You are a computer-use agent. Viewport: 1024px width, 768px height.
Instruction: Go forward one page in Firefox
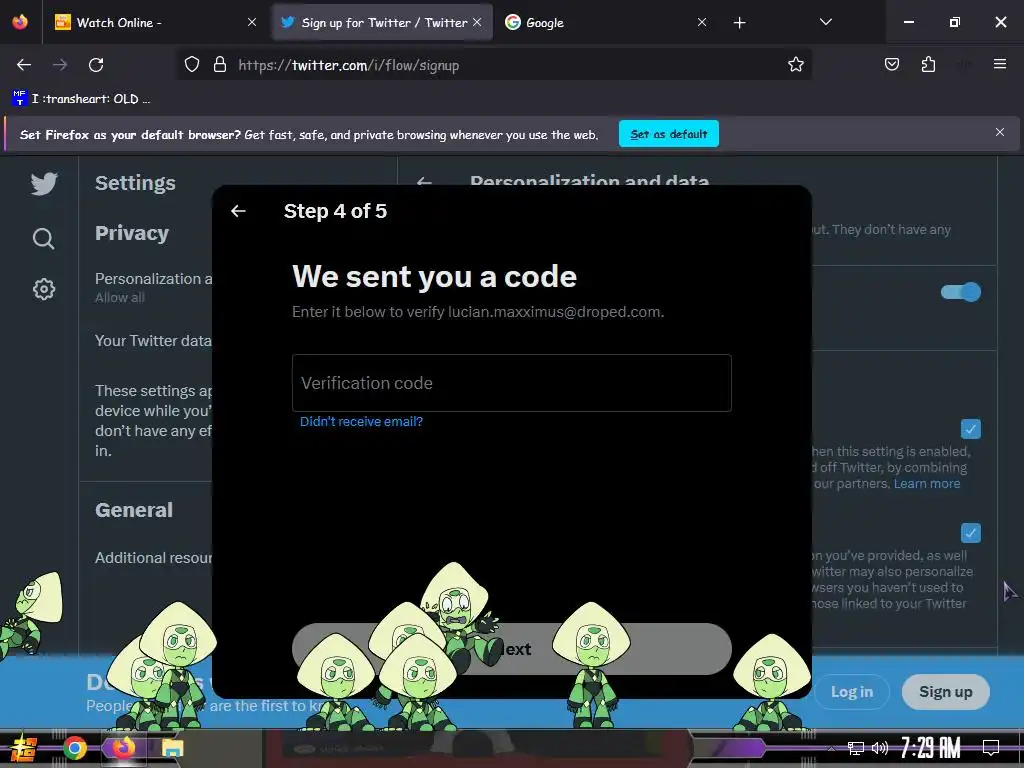[60, 65]
